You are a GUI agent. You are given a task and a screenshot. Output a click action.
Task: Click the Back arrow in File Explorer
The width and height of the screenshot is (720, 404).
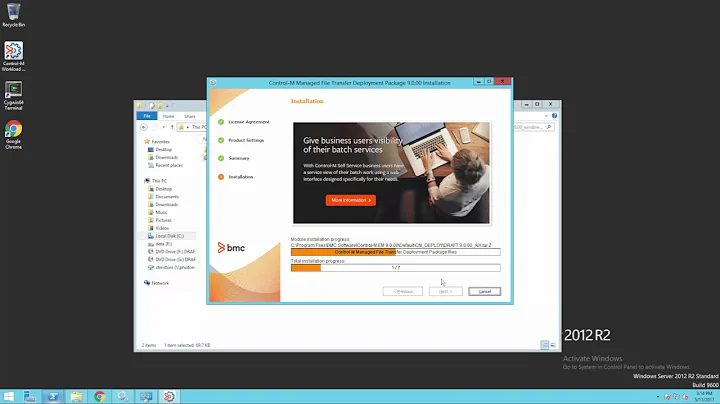click(144, 127)
